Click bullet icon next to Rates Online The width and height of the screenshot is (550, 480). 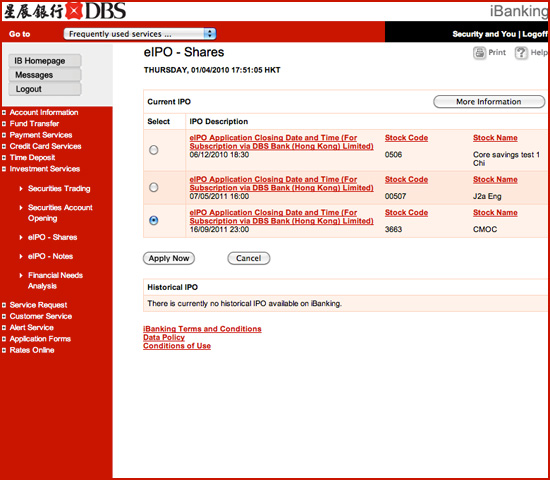4,350
